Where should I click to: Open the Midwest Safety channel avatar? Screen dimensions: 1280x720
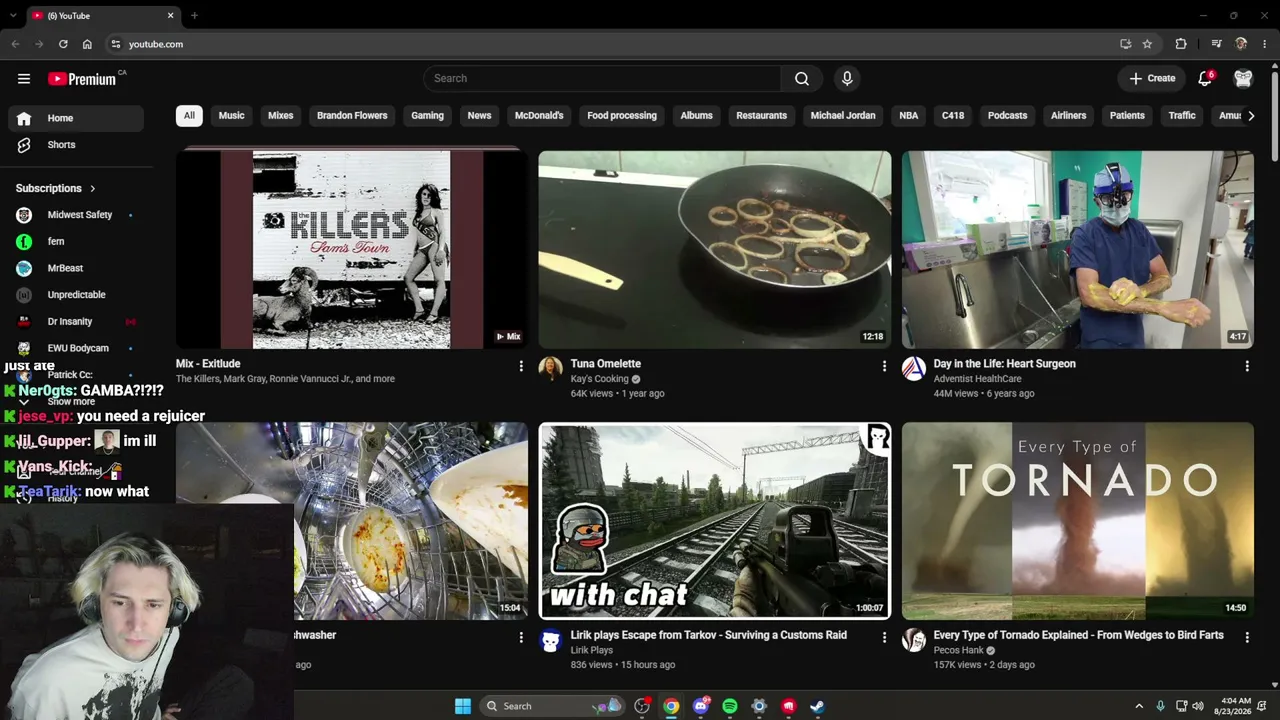click(x=24, y=215)
